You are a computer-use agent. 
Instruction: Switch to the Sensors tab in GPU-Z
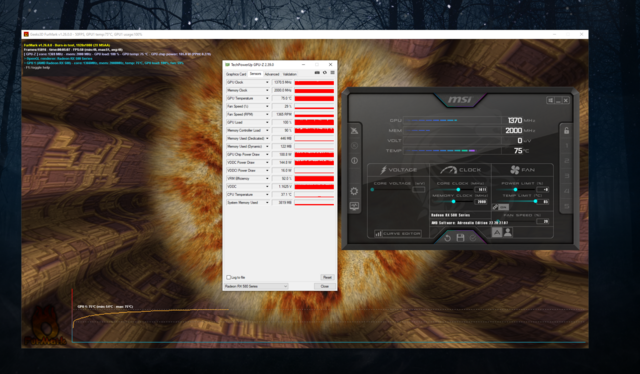click(x=256, y=74)
